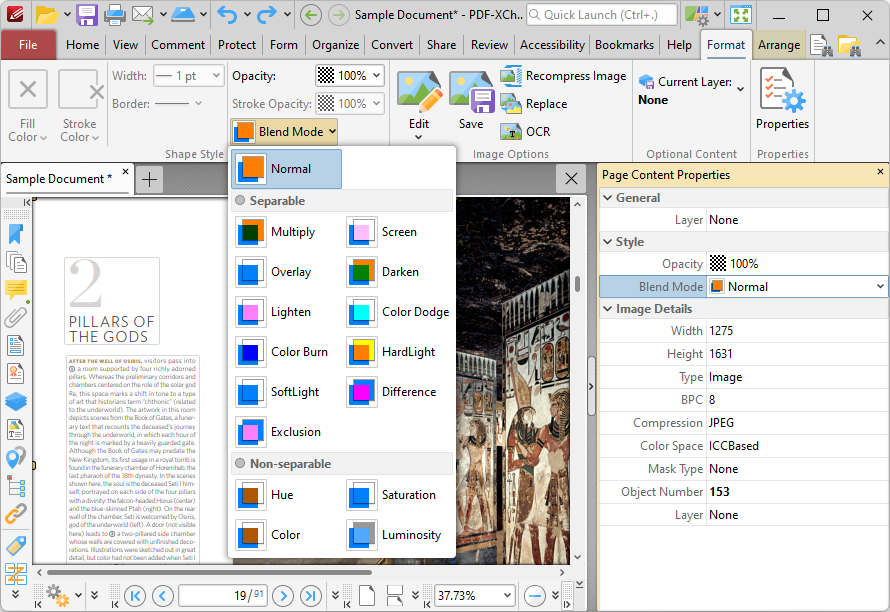
Task: Choose the Color Dodge blend mode
Action: point(398,312)
